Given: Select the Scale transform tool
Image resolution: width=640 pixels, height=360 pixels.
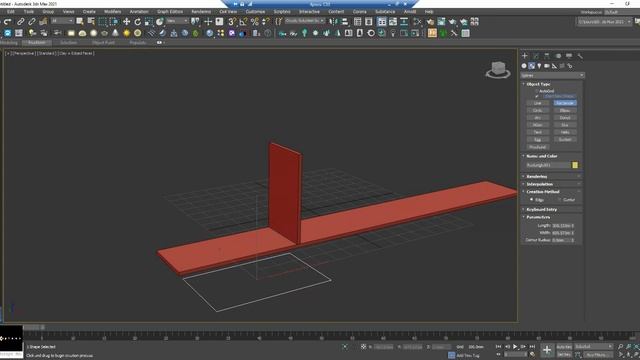Looking at the screenshot, I should [149, 22].
